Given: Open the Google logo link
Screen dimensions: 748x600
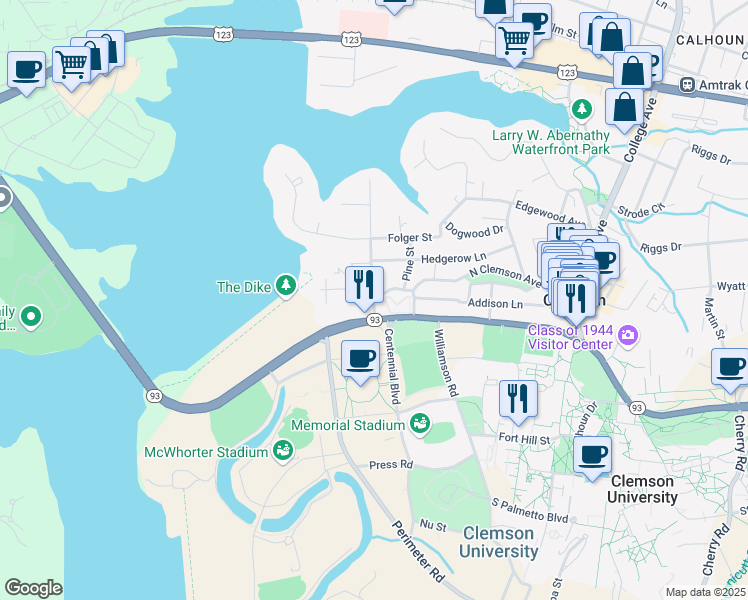Looking at the screenshot, I should [x=33, y=588].
